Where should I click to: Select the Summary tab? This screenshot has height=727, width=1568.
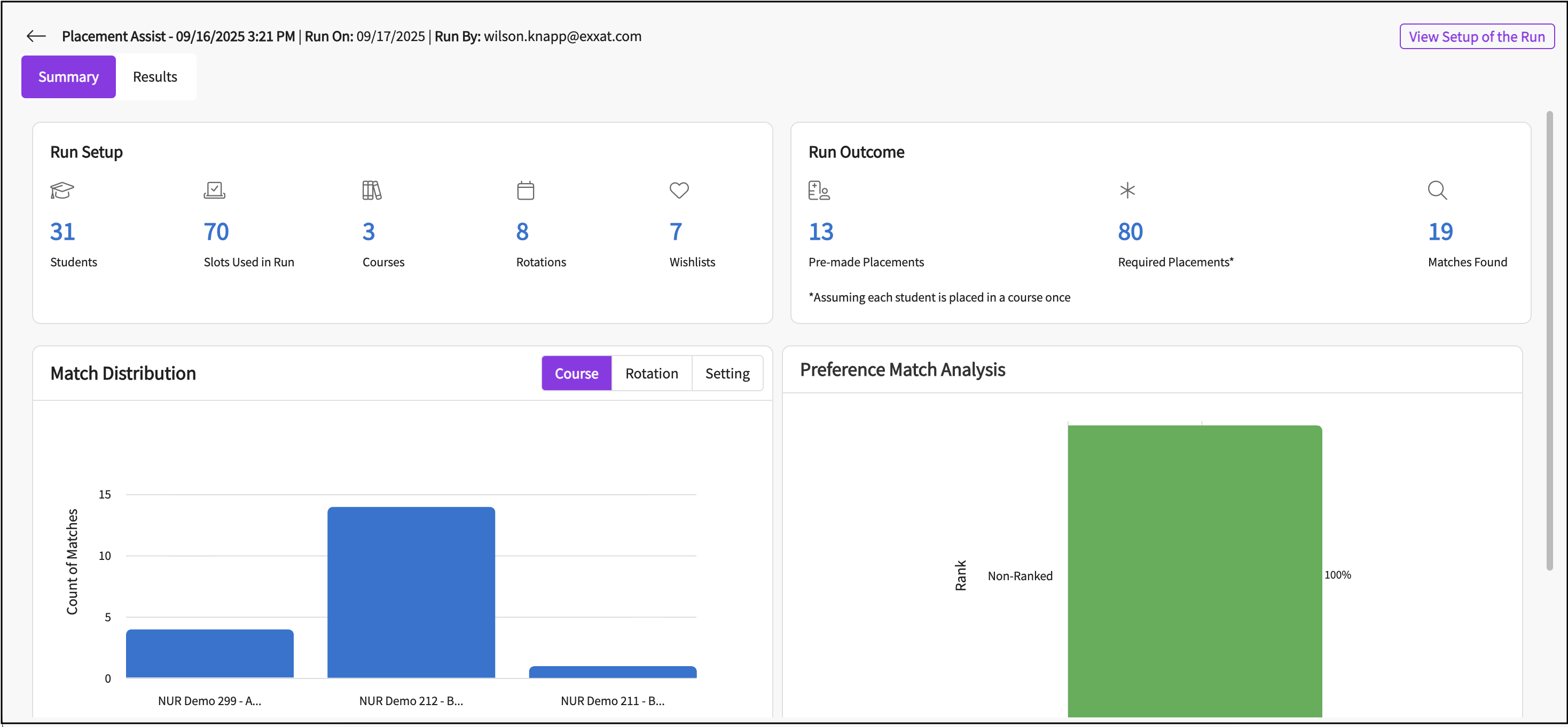click(68, 77)
